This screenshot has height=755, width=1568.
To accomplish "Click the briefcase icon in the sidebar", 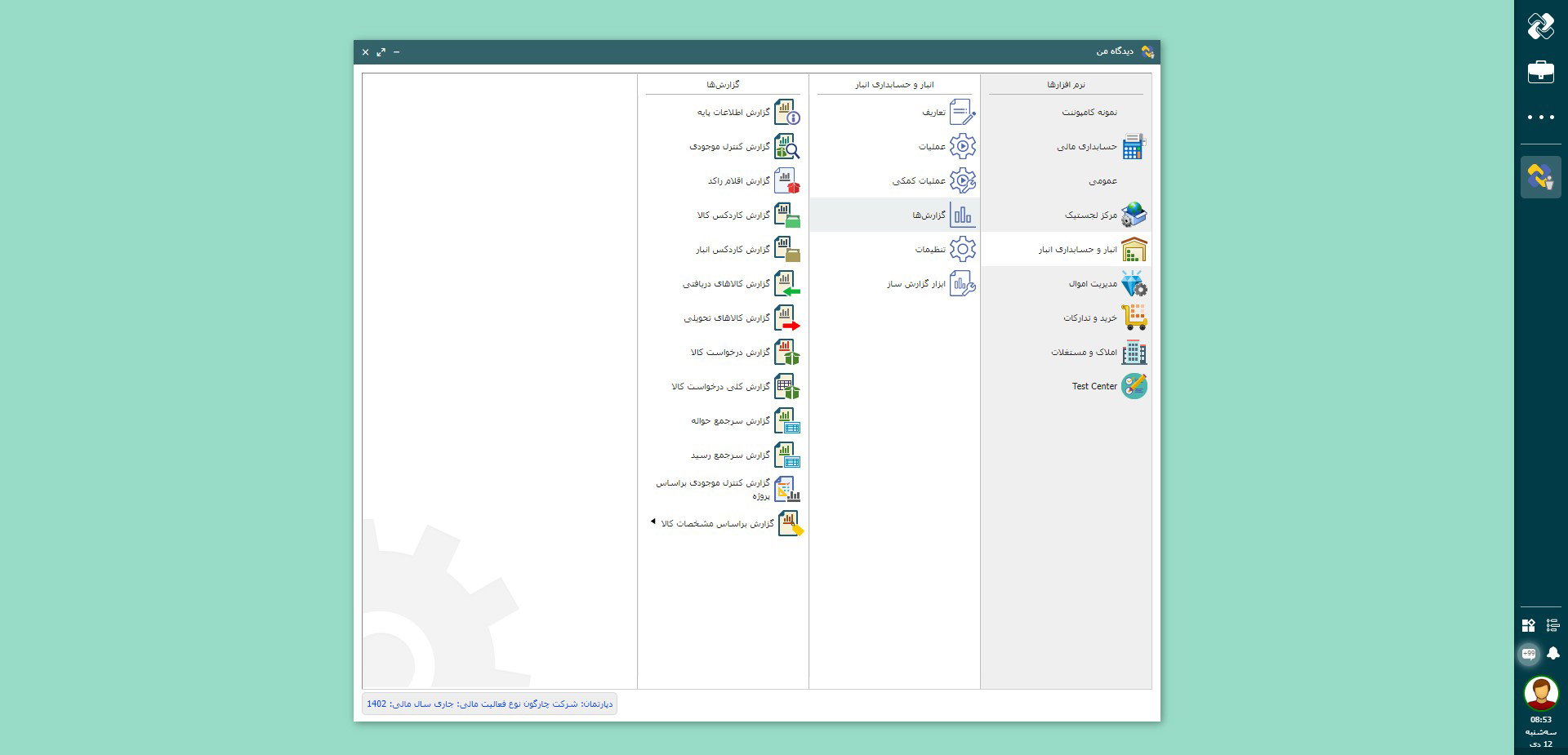I will [x=1540, y=72].
